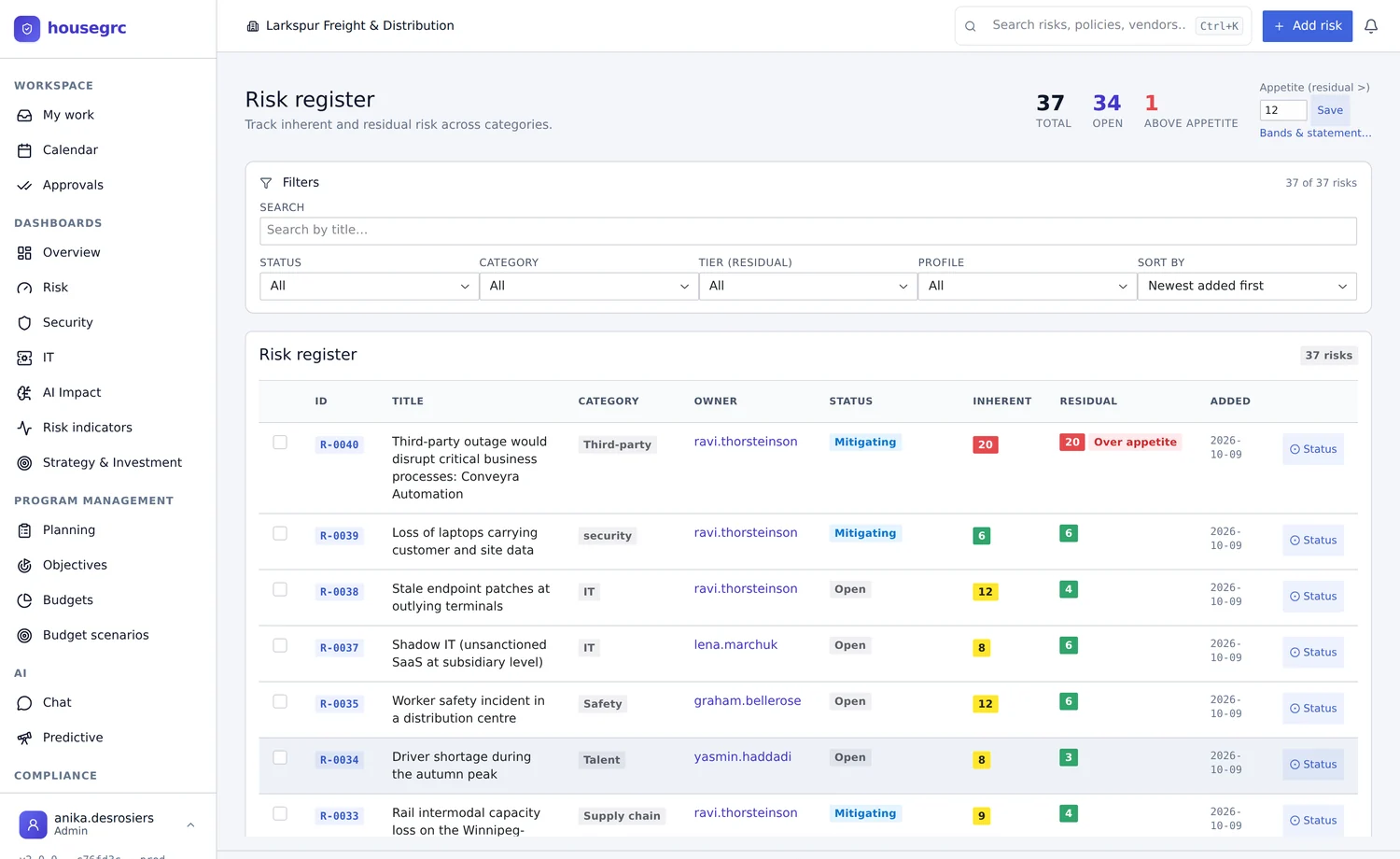Click the My work inbox icon
The image size is (1400, 859).
coord(24,116)
